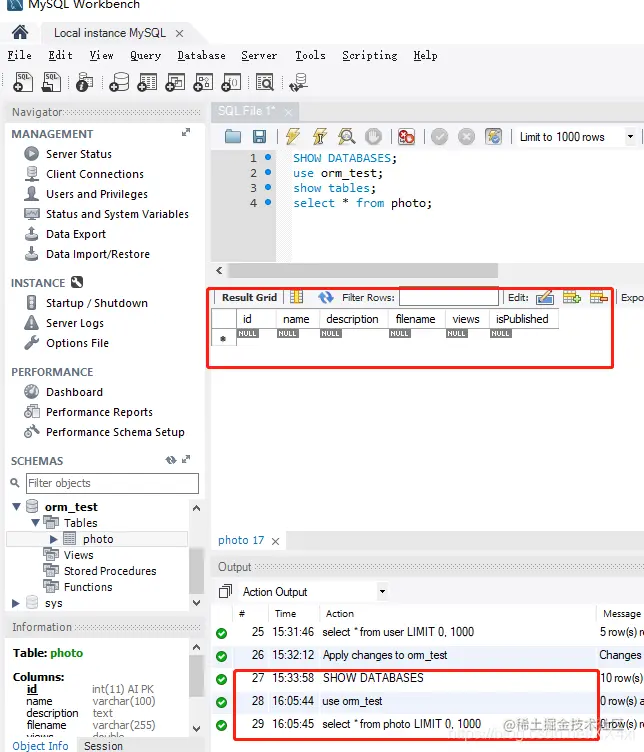Refresh the Schemas list icon

tap(171, 460)
